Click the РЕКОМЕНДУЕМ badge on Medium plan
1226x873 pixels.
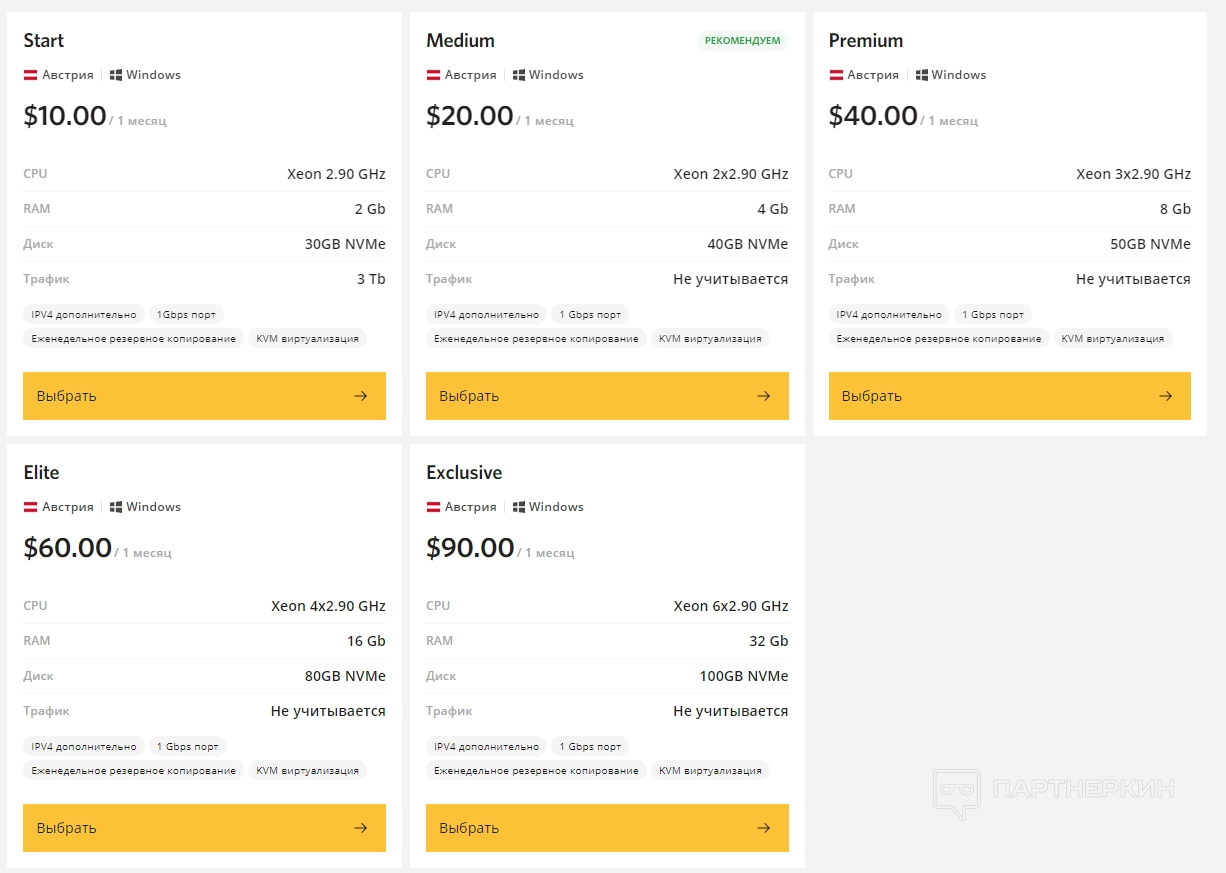pyautogui.click(x=742, y=41)
